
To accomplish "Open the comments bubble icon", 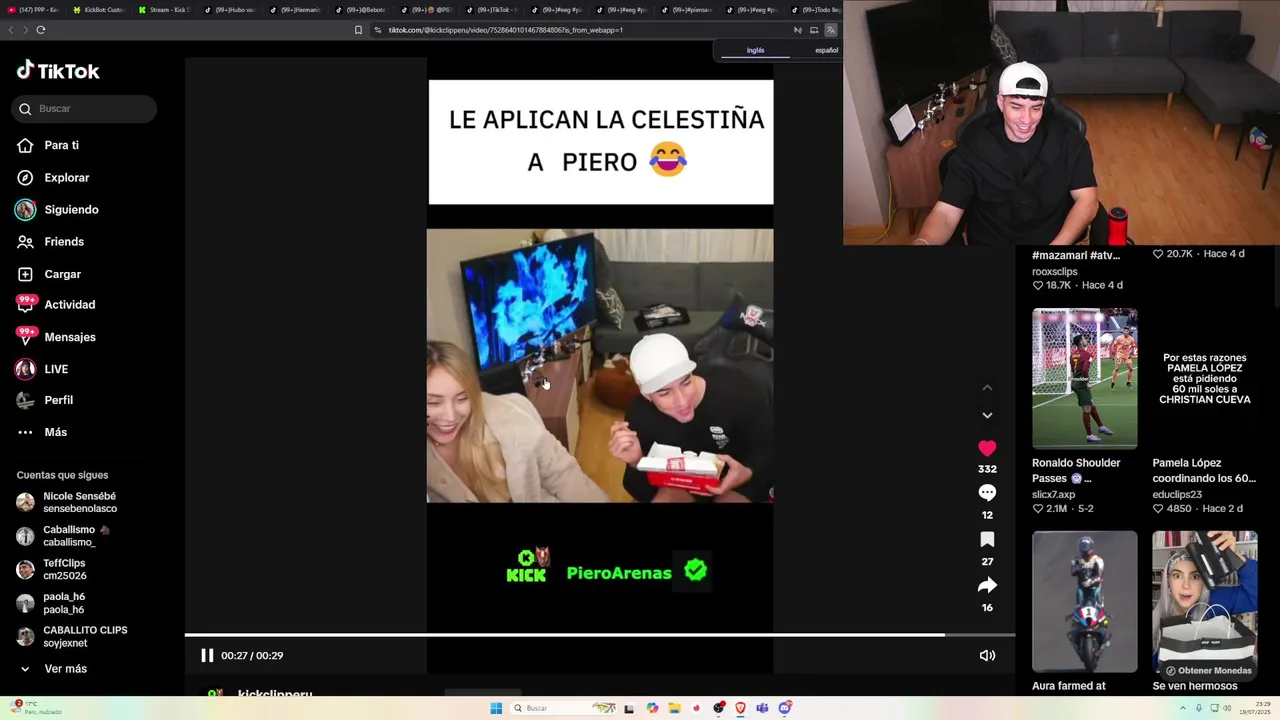I will (987, 493).
